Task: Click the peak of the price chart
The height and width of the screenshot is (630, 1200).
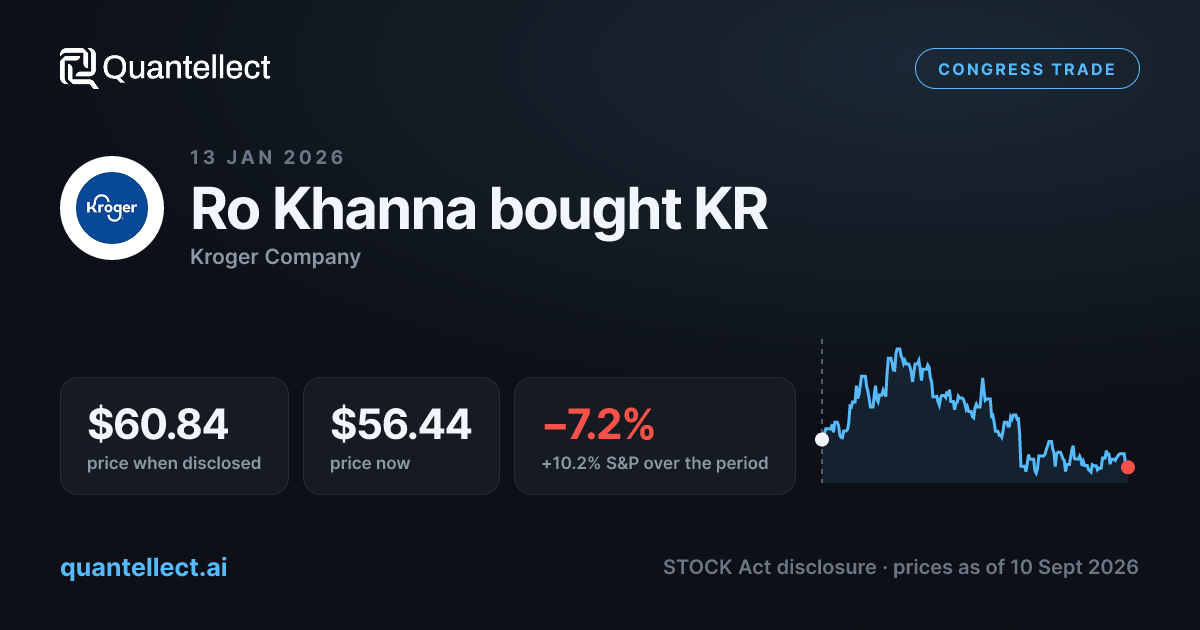Action: pos(899,350)
